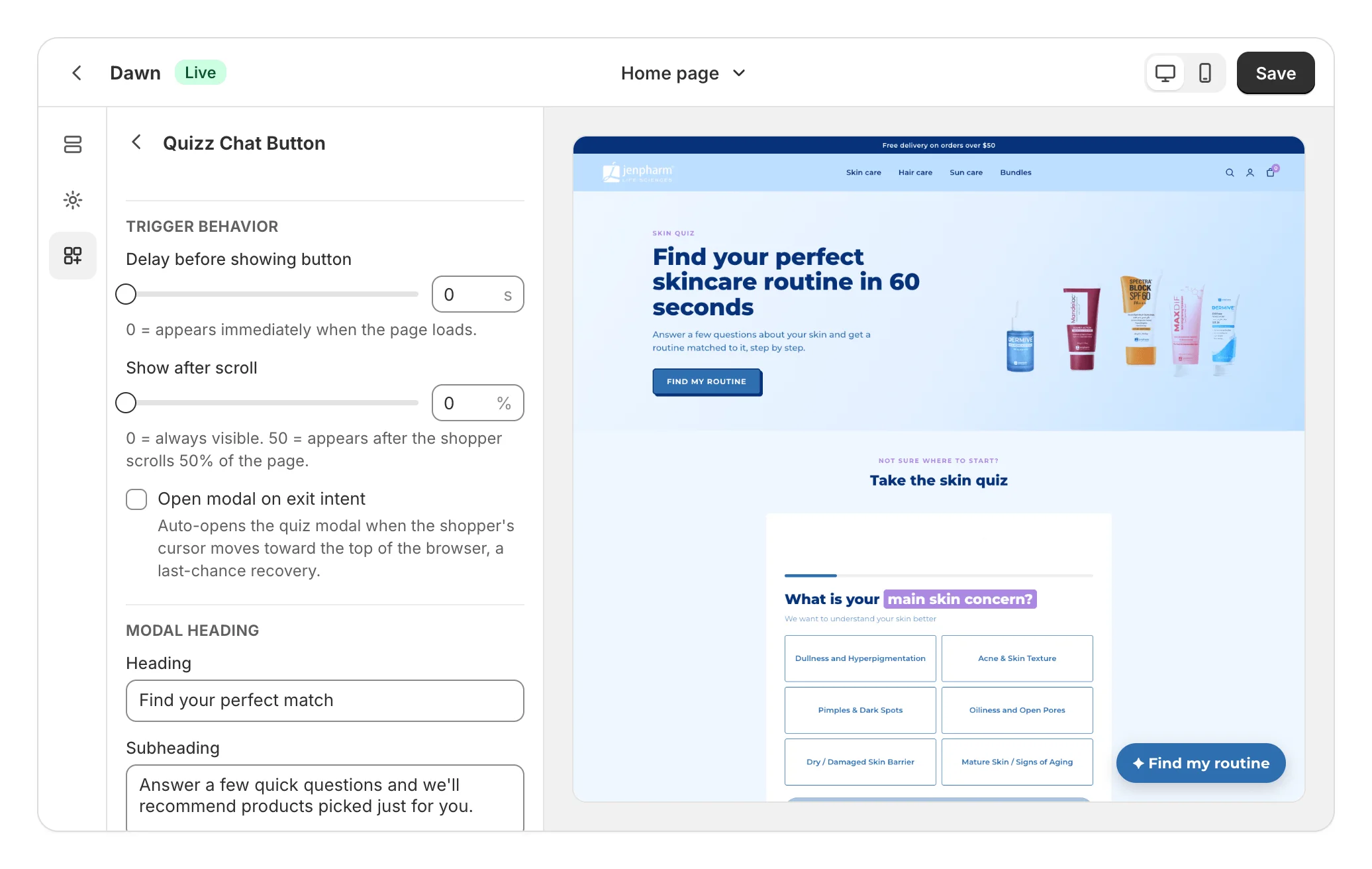This screenshot has height=869, width=1372.
Task: Select Pimples & Dark Spots option
Action: click(860, 710)
